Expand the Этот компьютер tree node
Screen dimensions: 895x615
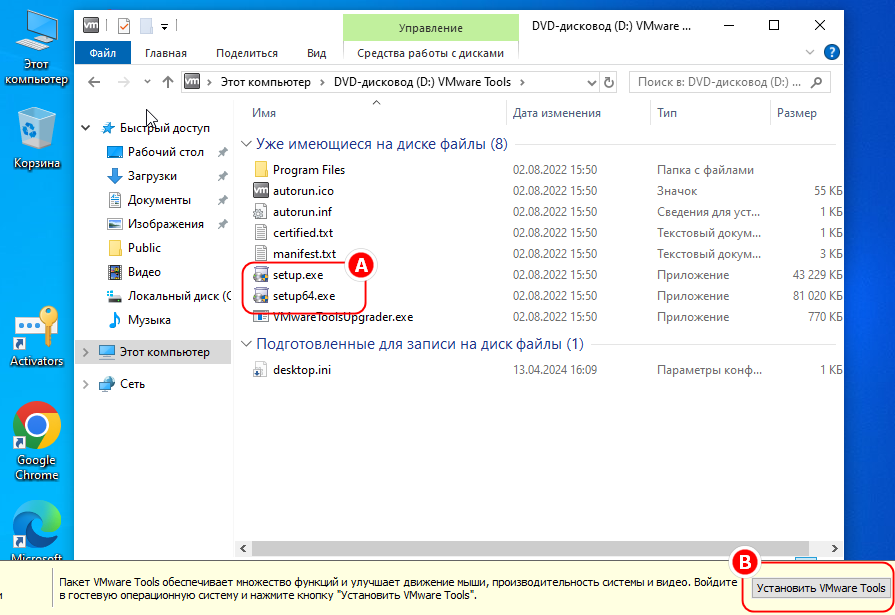coord(86,352)
